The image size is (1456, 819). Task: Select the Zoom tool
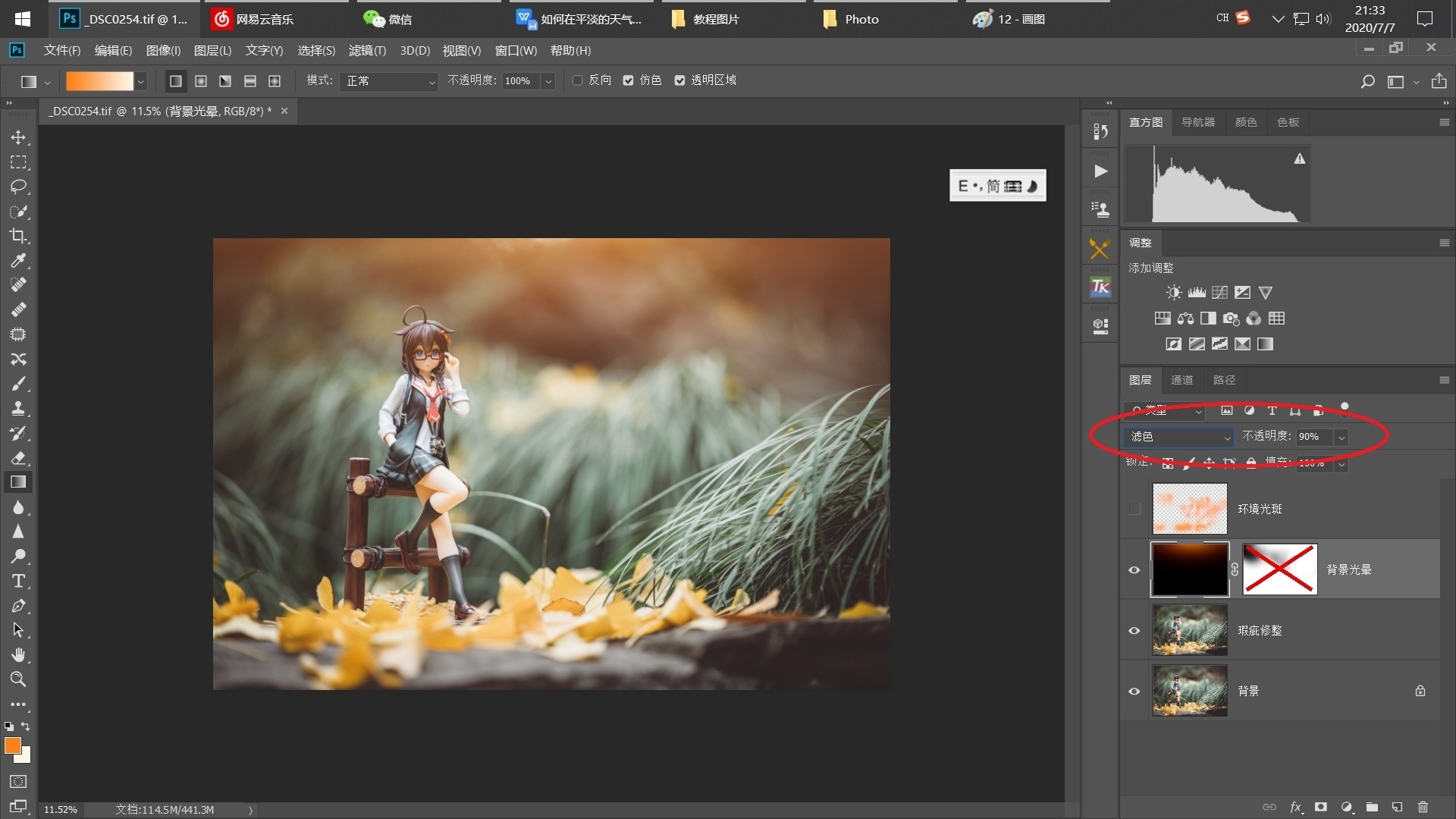point(18,679)
